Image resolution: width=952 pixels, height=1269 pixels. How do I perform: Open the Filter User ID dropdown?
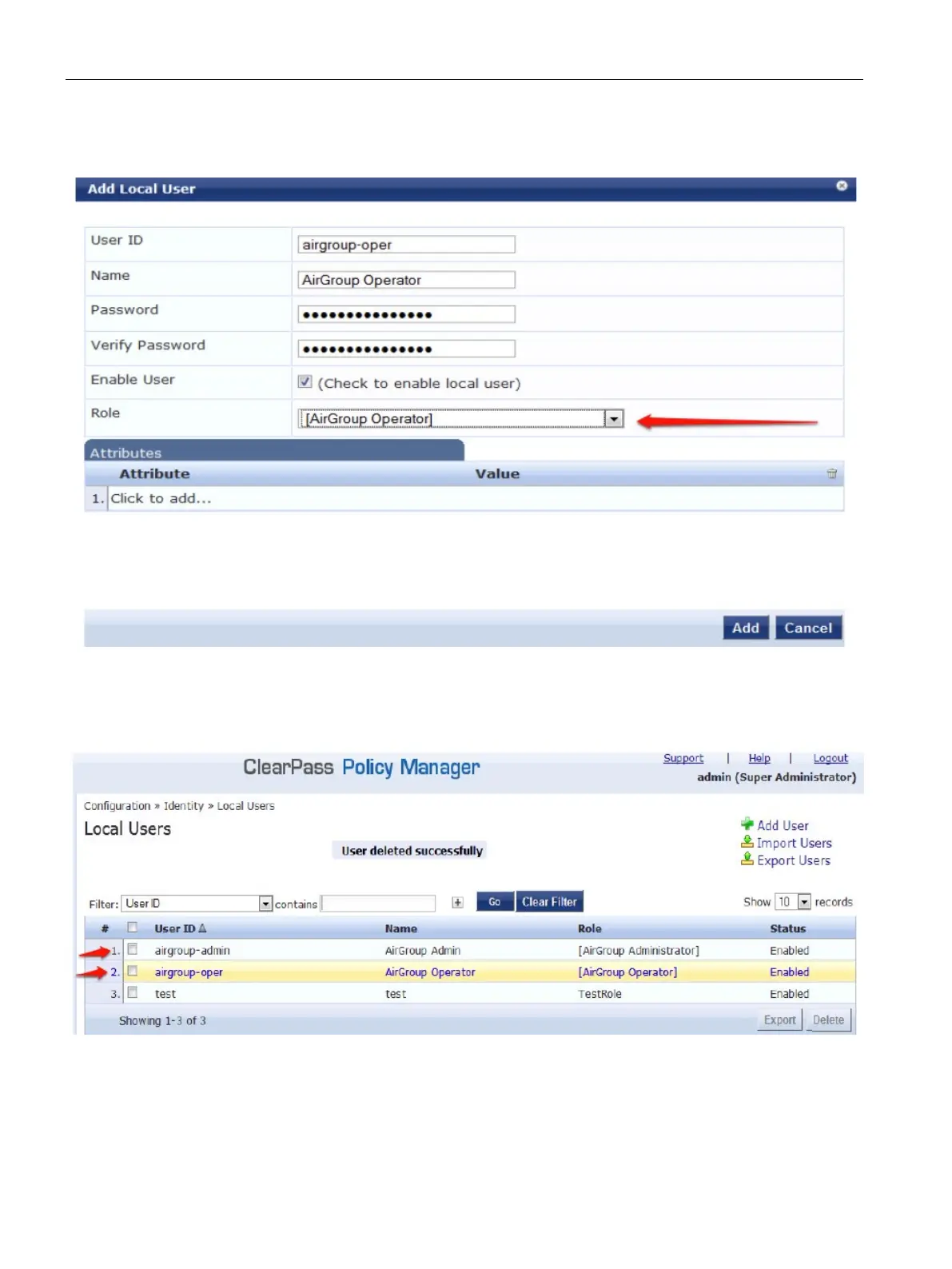(x=266, y=904)
